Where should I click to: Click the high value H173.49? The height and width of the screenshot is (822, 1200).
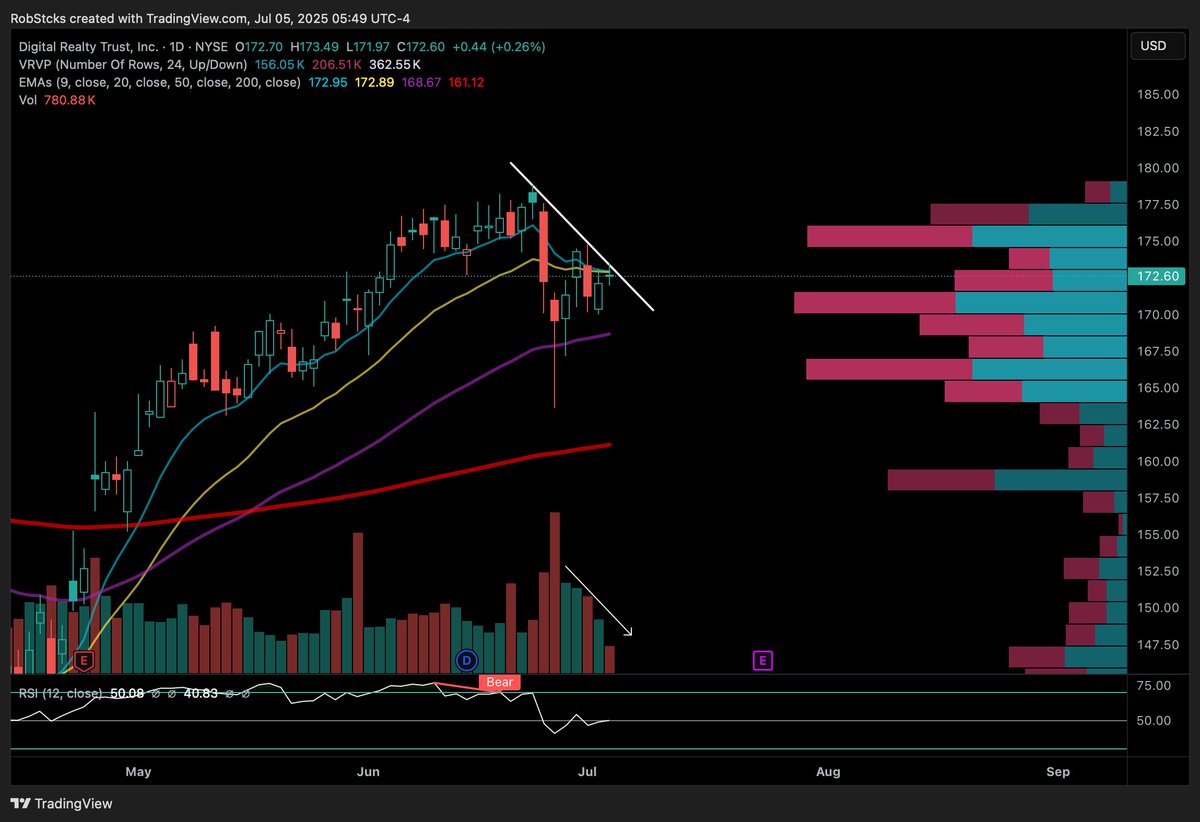(x=316, y=46)
